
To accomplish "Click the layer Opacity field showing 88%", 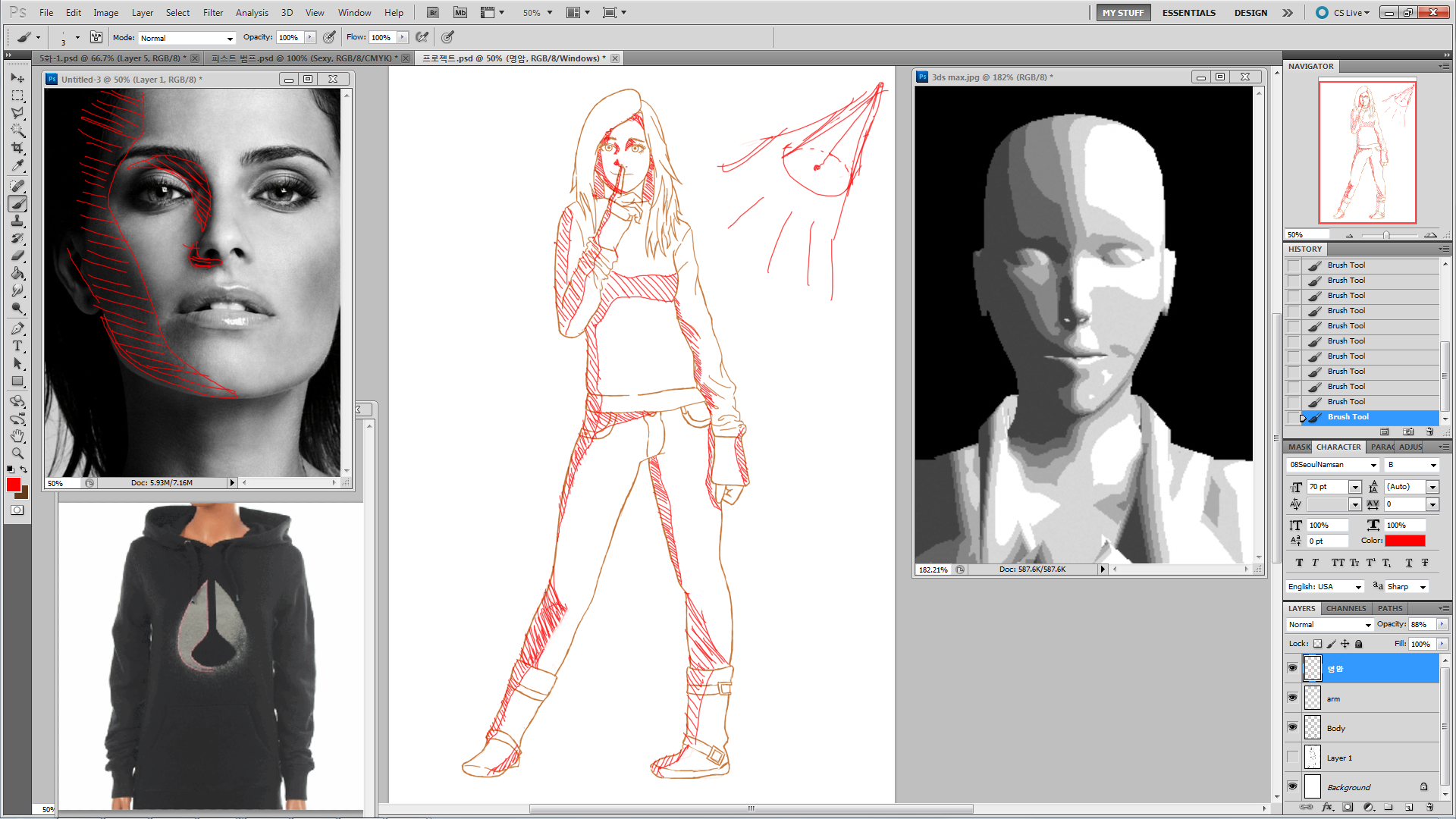I will [x=1422, y=625].
